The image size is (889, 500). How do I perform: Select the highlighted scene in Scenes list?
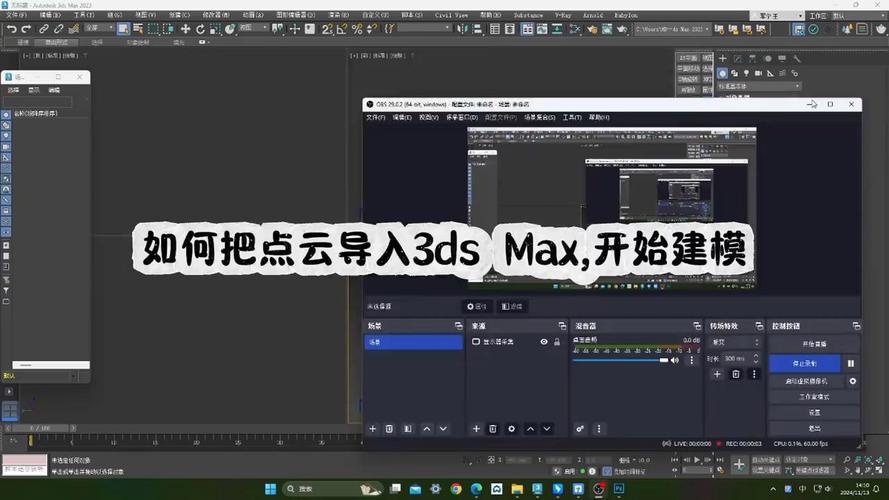pos(413,342)
